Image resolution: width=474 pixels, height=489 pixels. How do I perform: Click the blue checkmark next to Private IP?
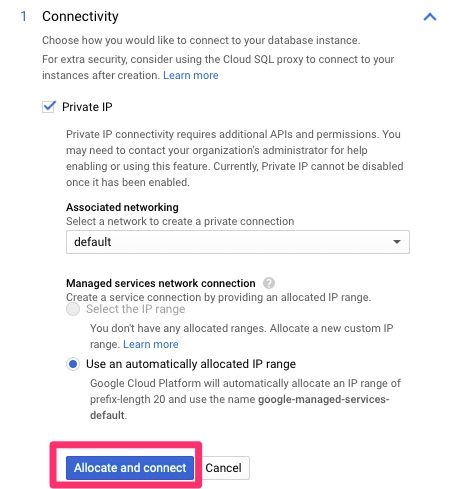click(49, 107)
